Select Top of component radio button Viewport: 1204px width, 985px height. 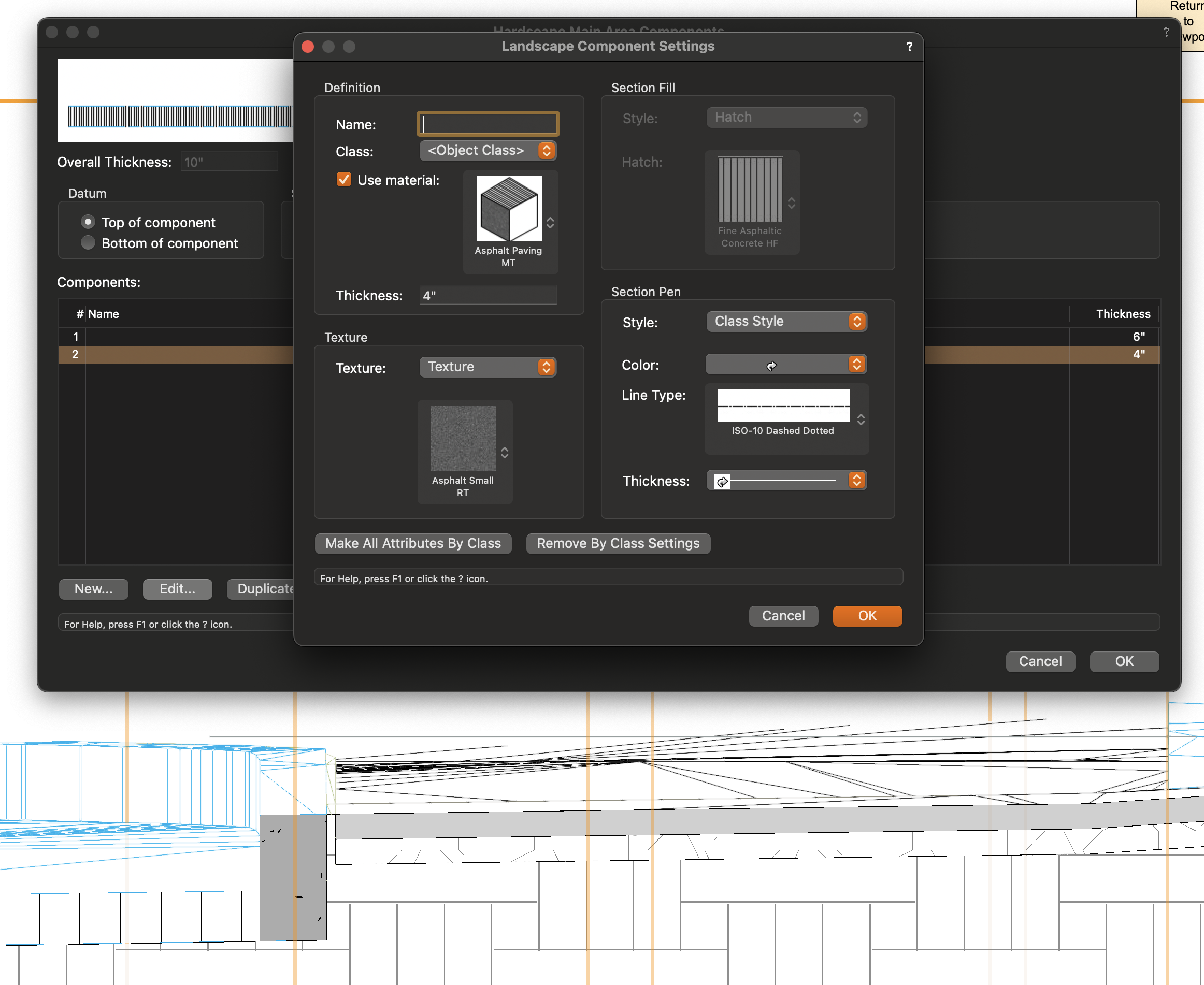click(88, 222)
